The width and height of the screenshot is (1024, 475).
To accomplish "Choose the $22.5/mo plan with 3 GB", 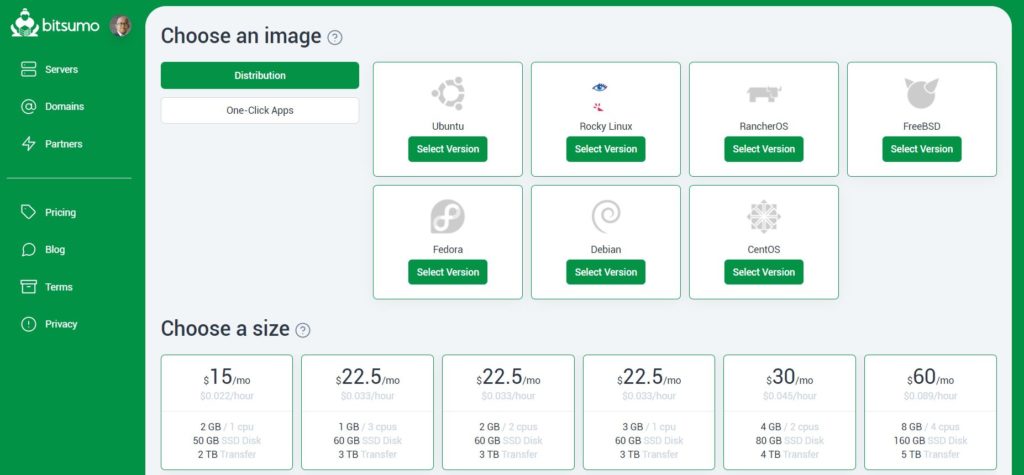I will coord(648,412).
